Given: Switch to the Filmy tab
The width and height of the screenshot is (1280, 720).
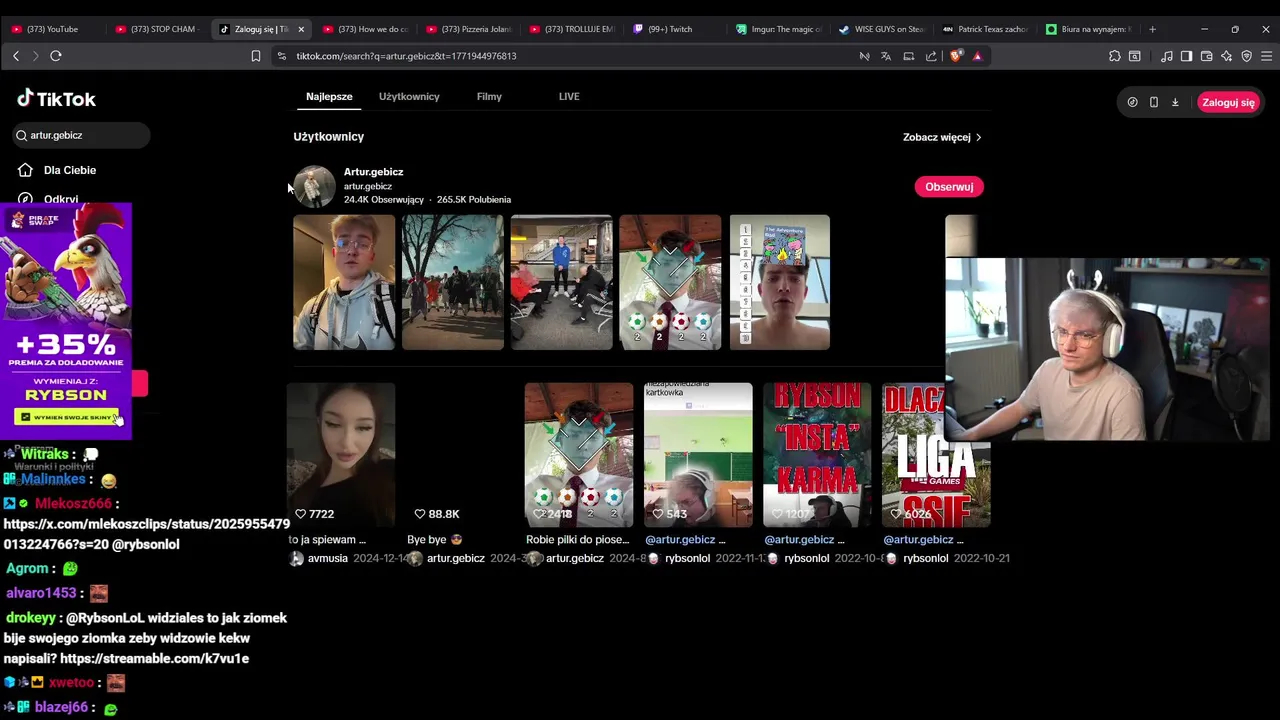Looking at the screenshot, I should click(x=489, y=96).
